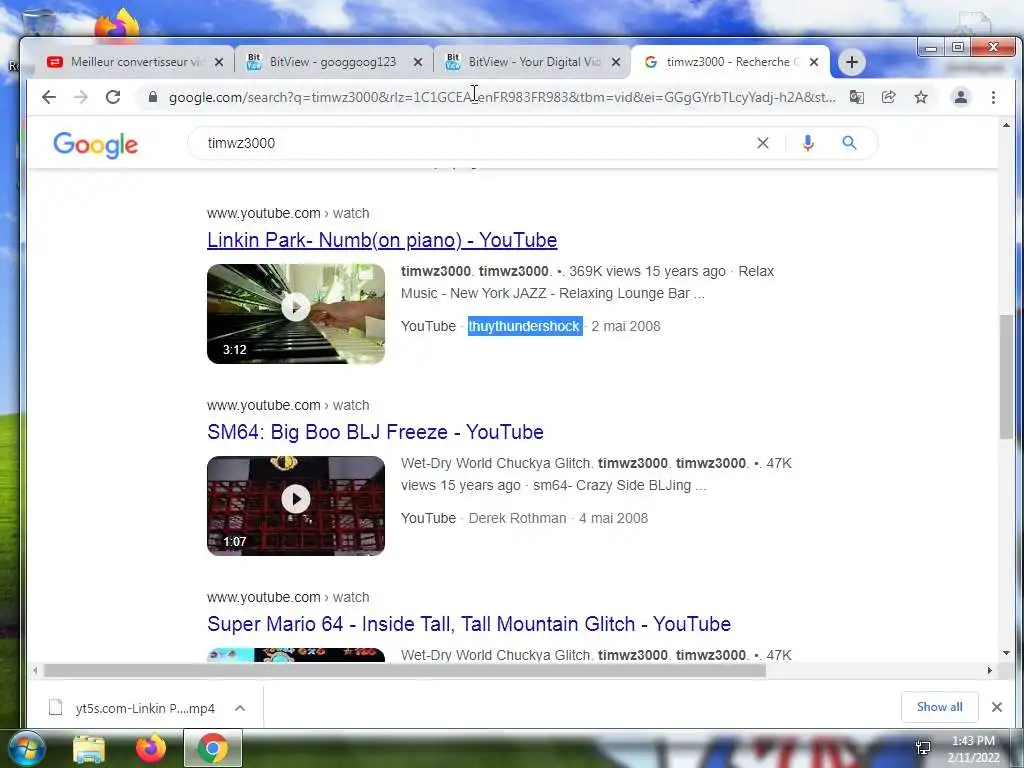
Task: Click the Chrome taskbar button
Action: (x=213, y=748)
